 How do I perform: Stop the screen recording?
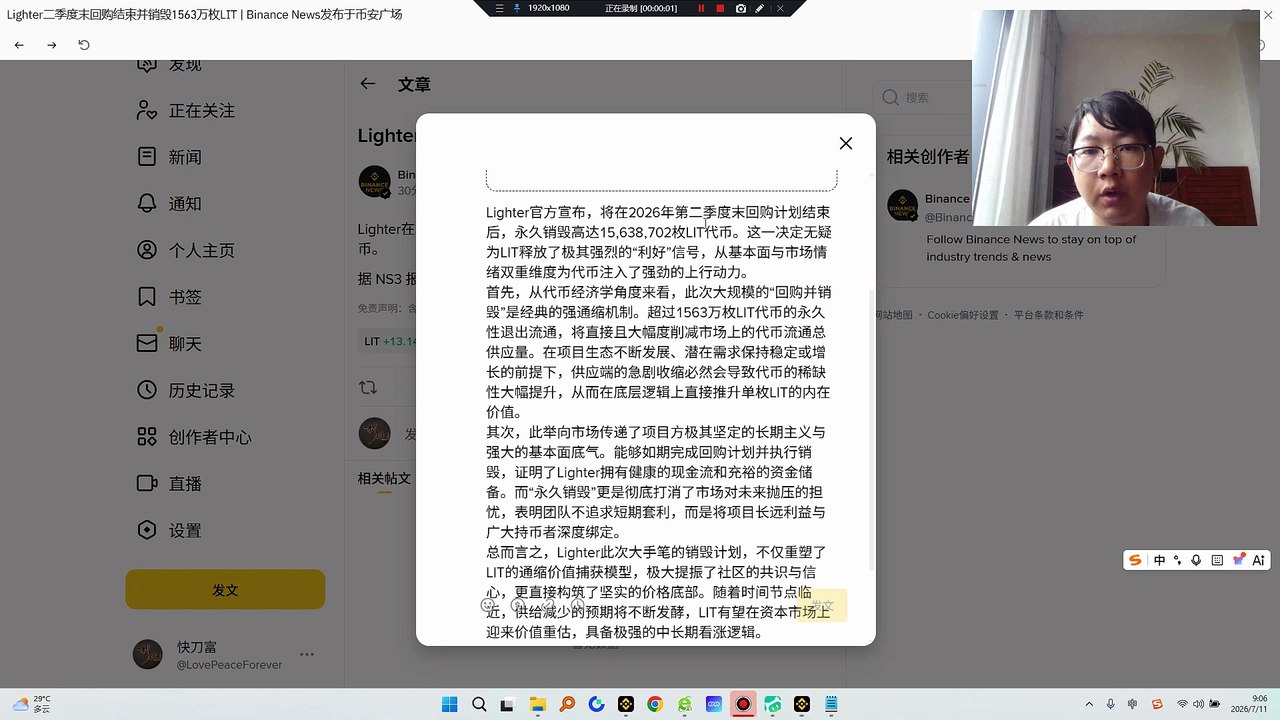tap(720, 8)
